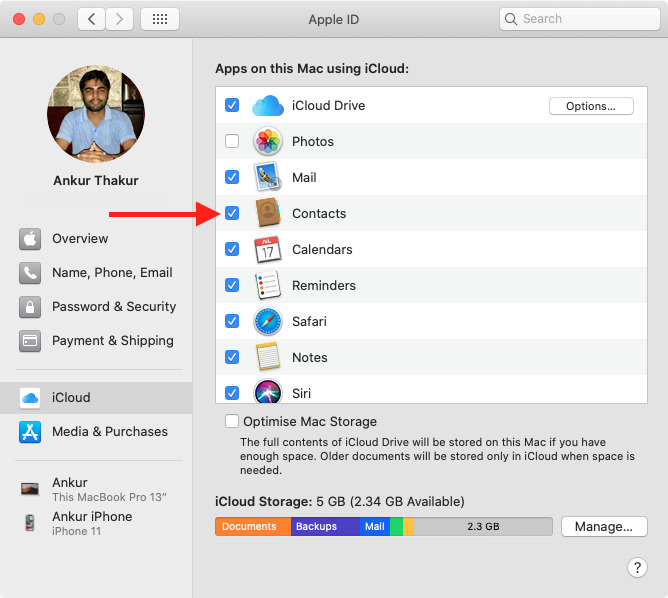668x598 pixels.
Task: Click the Mail storage segment
Action: click(x=375, y=526)
